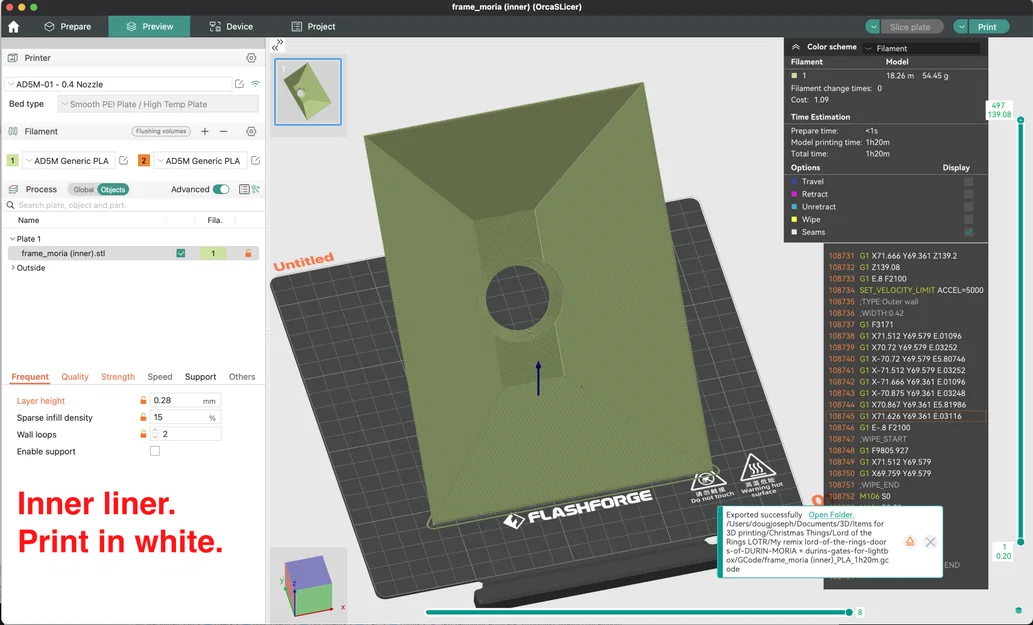Click the Slice plate button
Viewport: 1033px width, 625px height.
click(x=911, y=27)
